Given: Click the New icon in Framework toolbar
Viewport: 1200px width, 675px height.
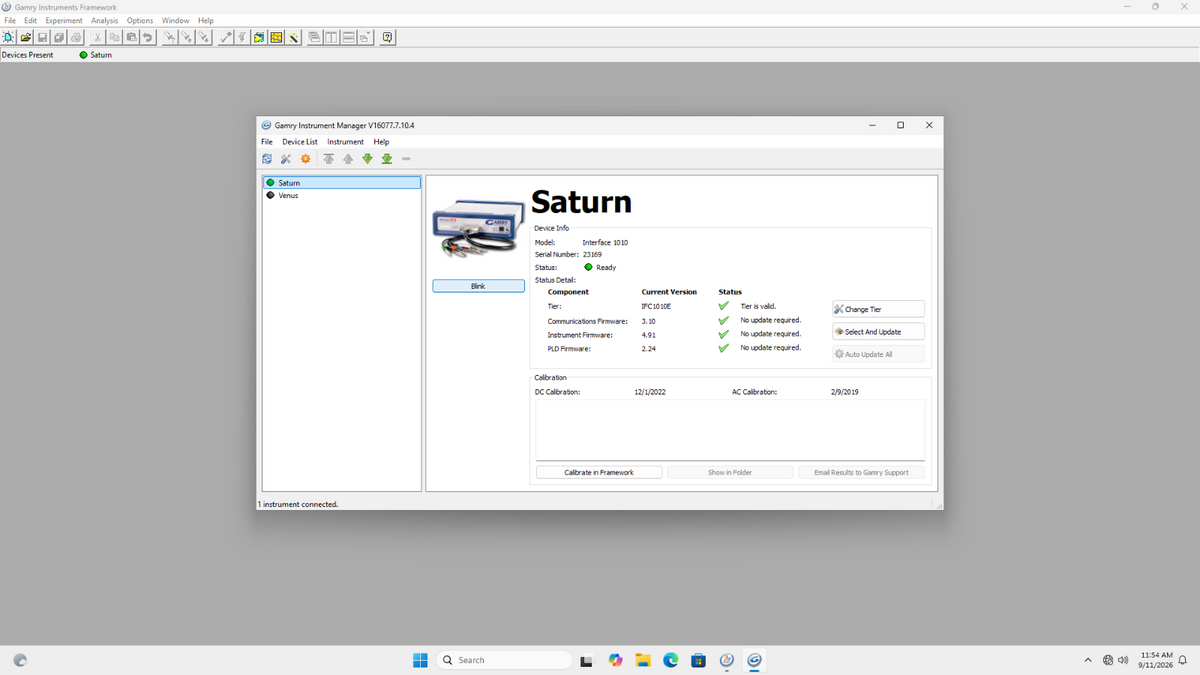Looking at the screenshot, I should tap(8, 38).
